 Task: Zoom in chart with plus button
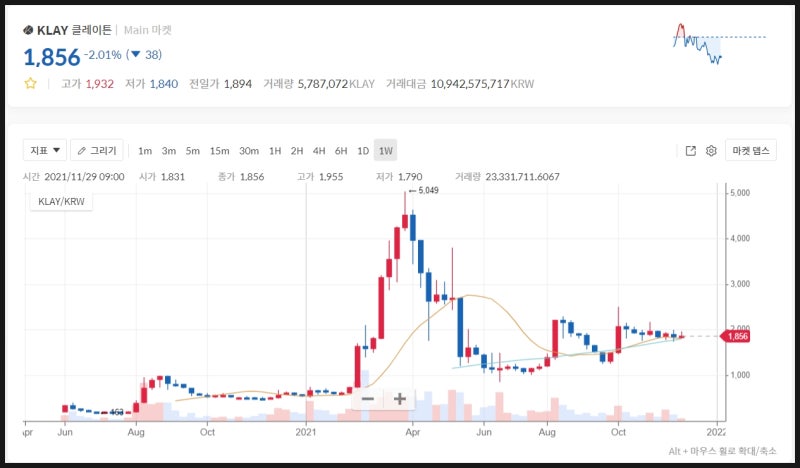pos(399,399)
